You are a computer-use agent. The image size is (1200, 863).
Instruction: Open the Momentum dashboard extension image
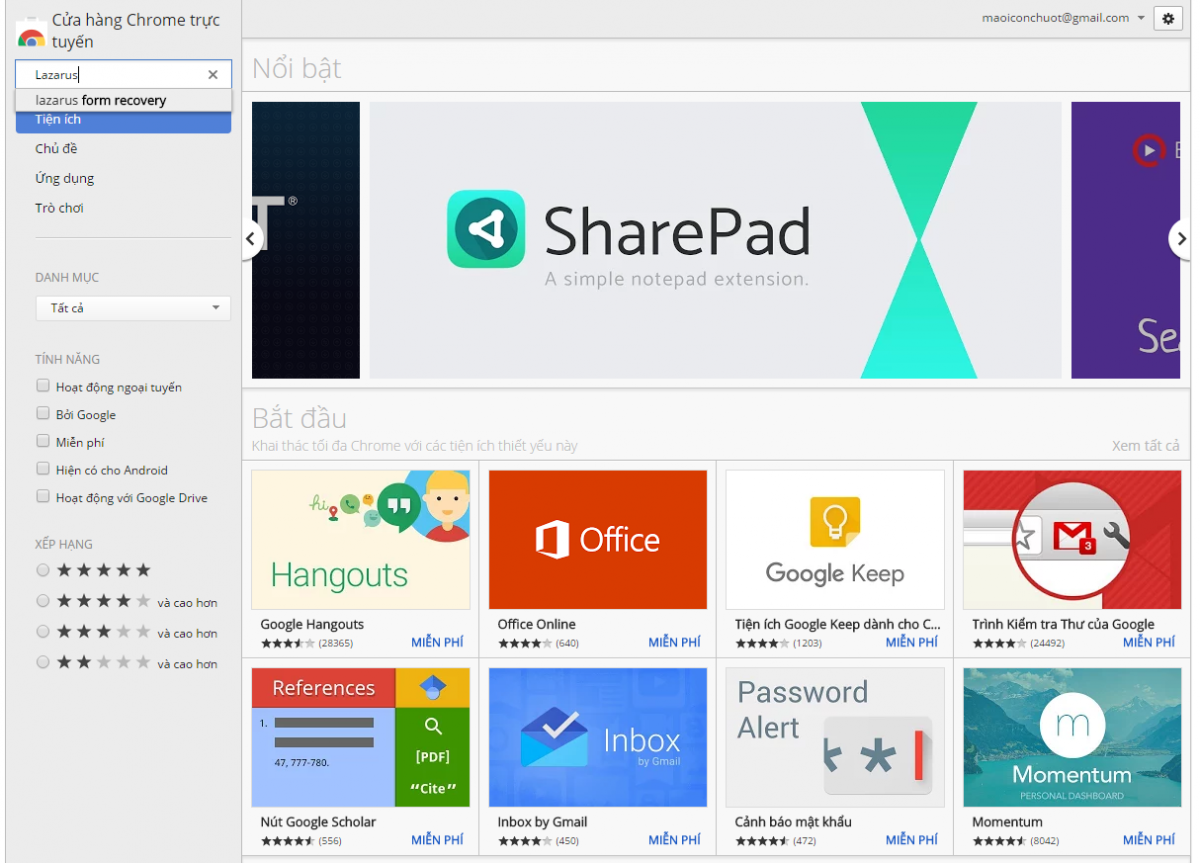pos(1071,737)
